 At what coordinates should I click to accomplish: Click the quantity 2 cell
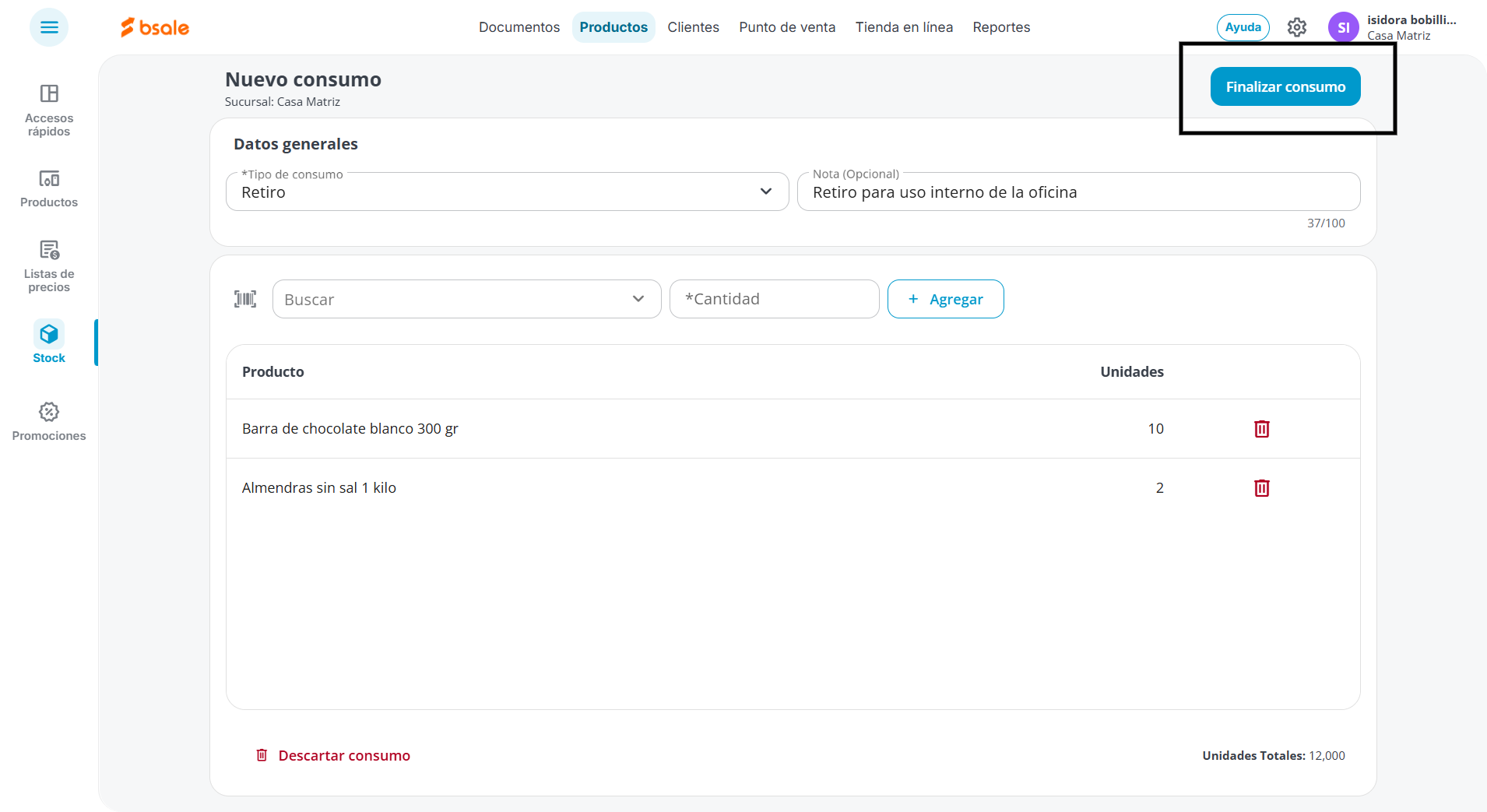pyautogui.click(x=1159, y=488)
